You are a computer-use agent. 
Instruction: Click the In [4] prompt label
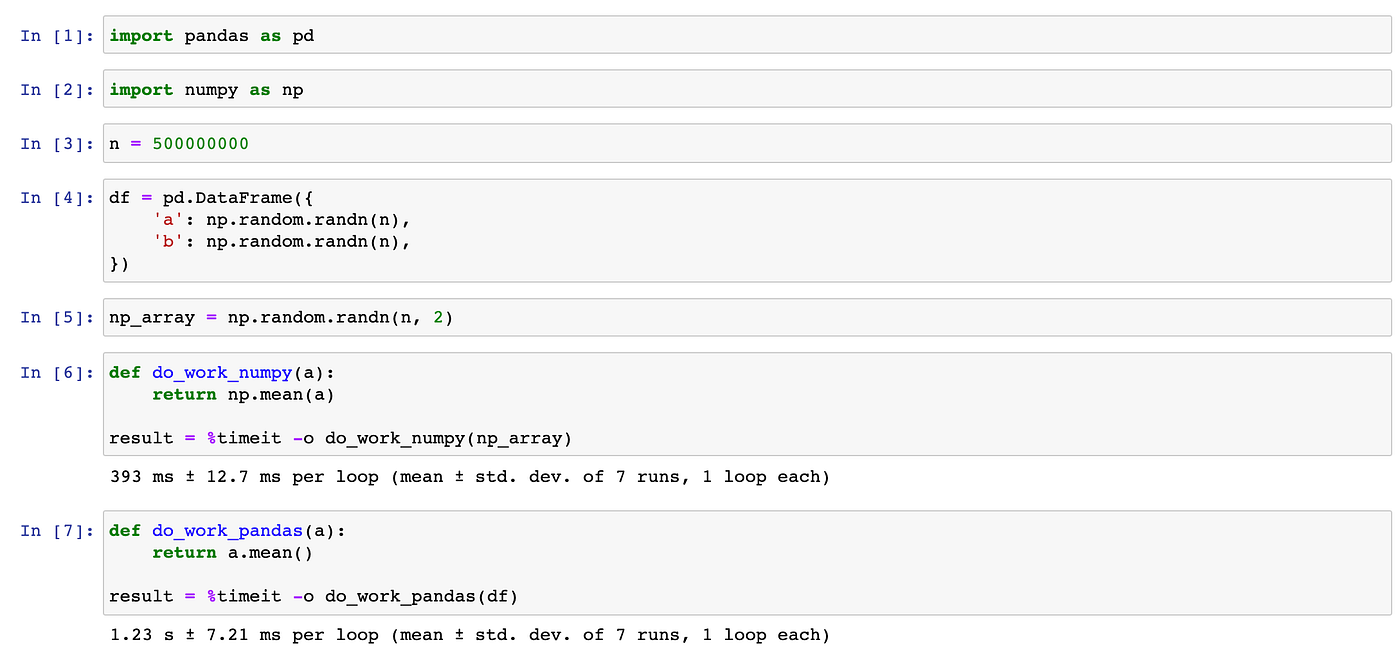coord(57,198)
